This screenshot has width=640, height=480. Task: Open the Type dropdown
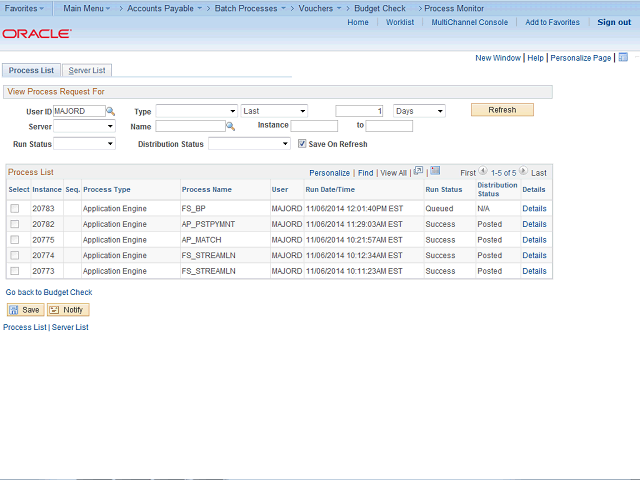point(196,111)
